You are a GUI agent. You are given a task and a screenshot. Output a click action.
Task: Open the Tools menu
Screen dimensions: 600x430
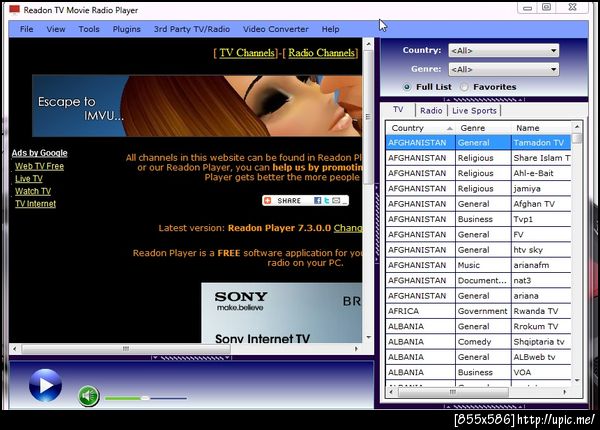[89, 29]
